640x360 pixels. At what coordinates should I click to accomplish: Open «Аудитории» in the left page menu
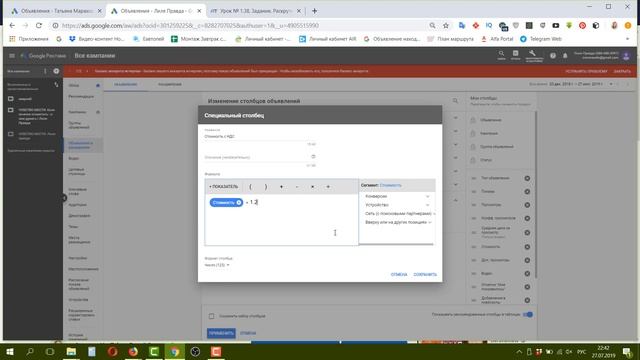[77, 204]
